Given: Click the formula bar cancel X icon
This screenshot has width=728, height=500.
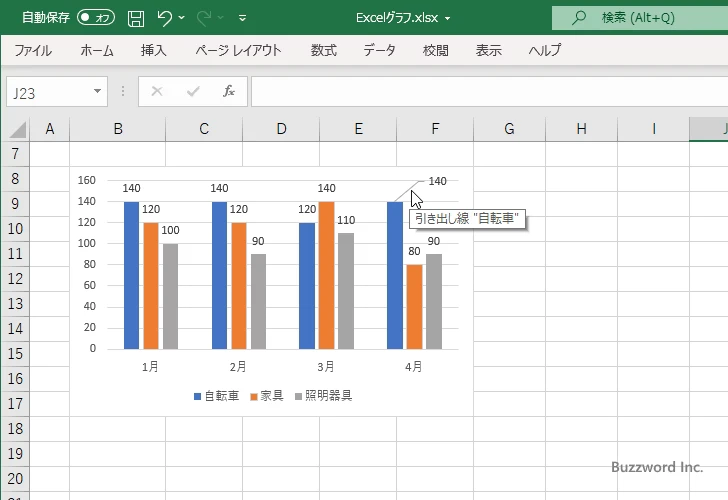Looking at the screenshot, I should click(157, 91).
